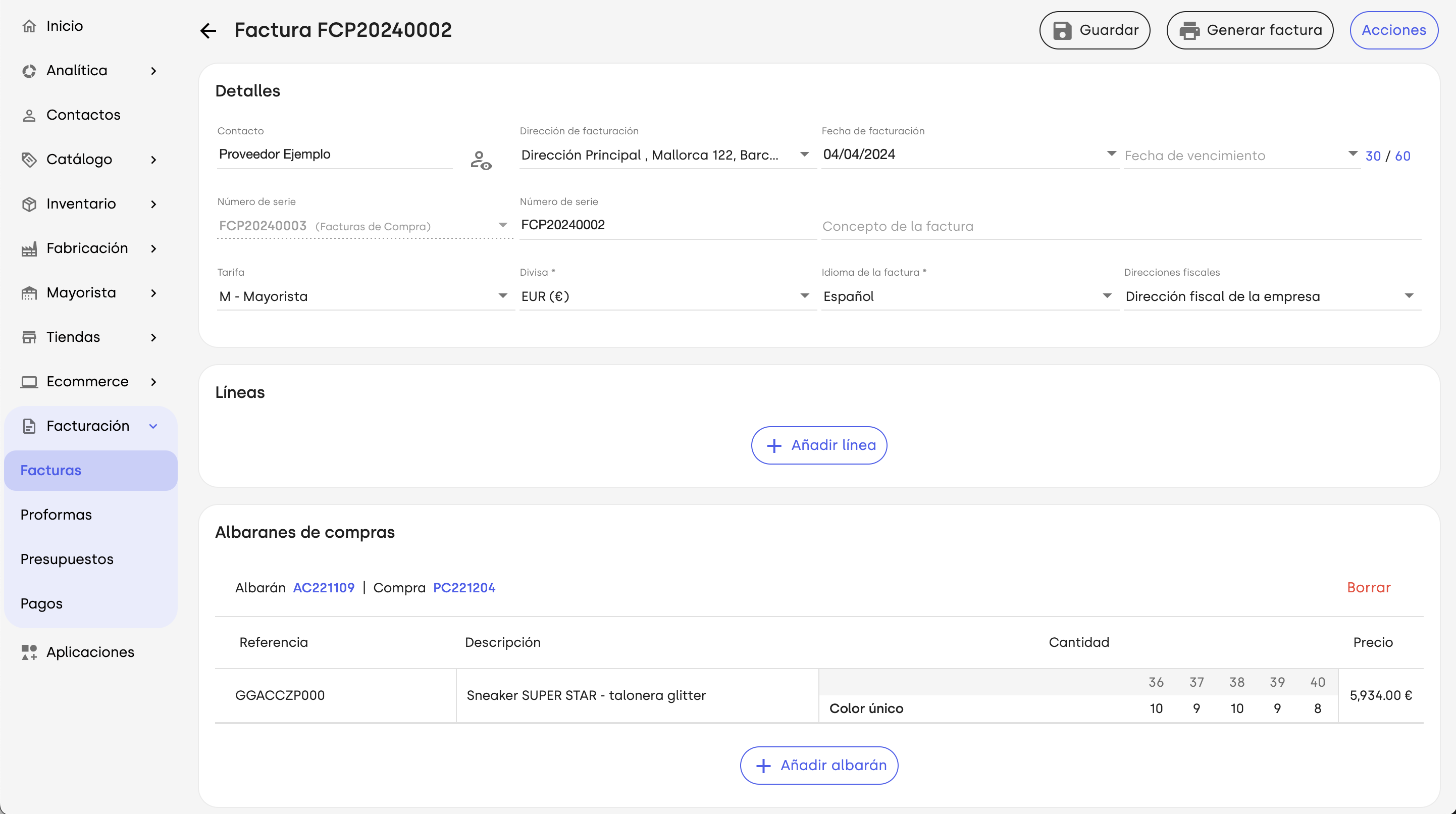Set due date to 60 days
The image size is (1456, 814).
click(x=1403, y=156)
